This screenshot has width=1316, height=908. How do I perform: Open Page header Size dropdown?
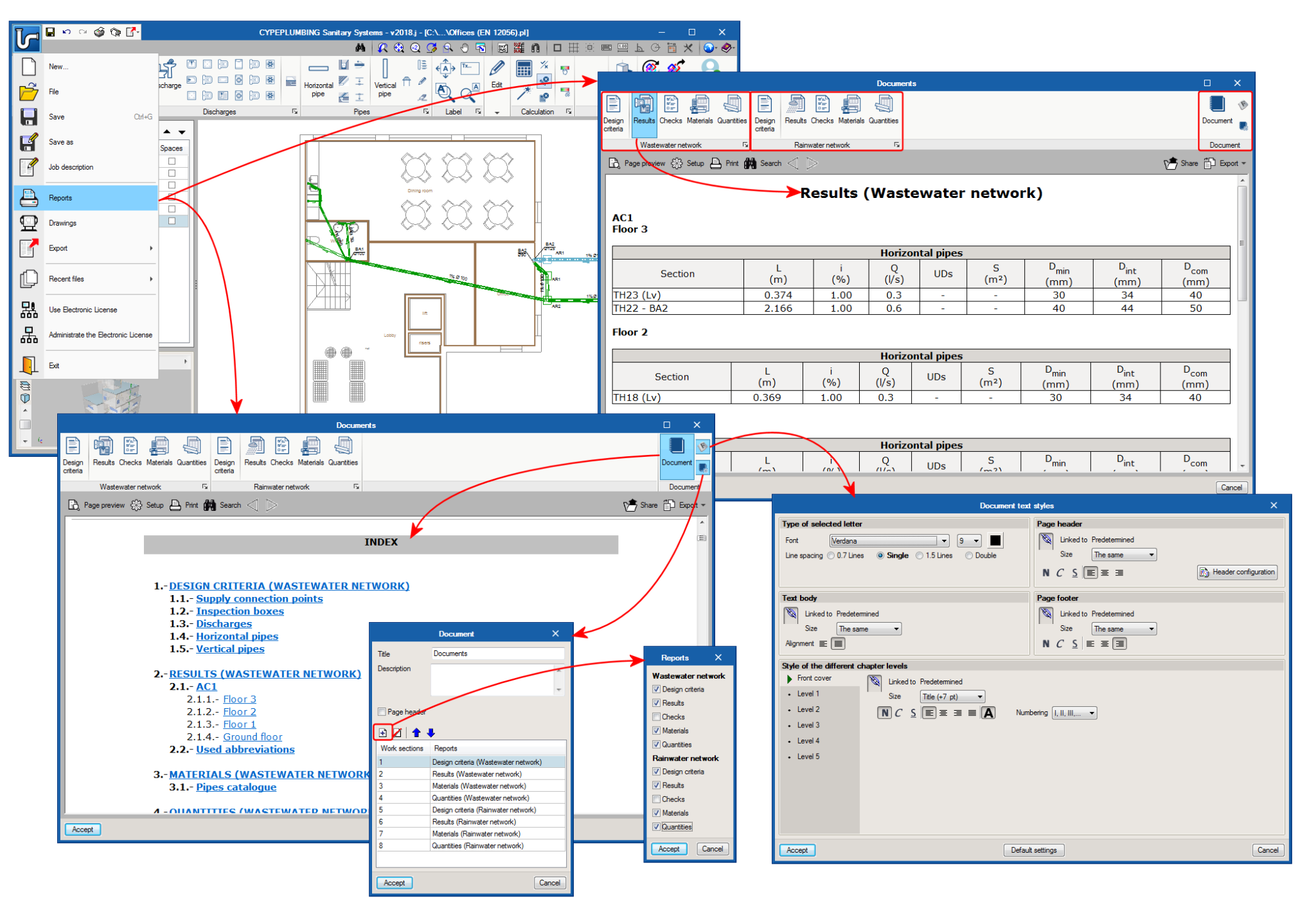1124,555
